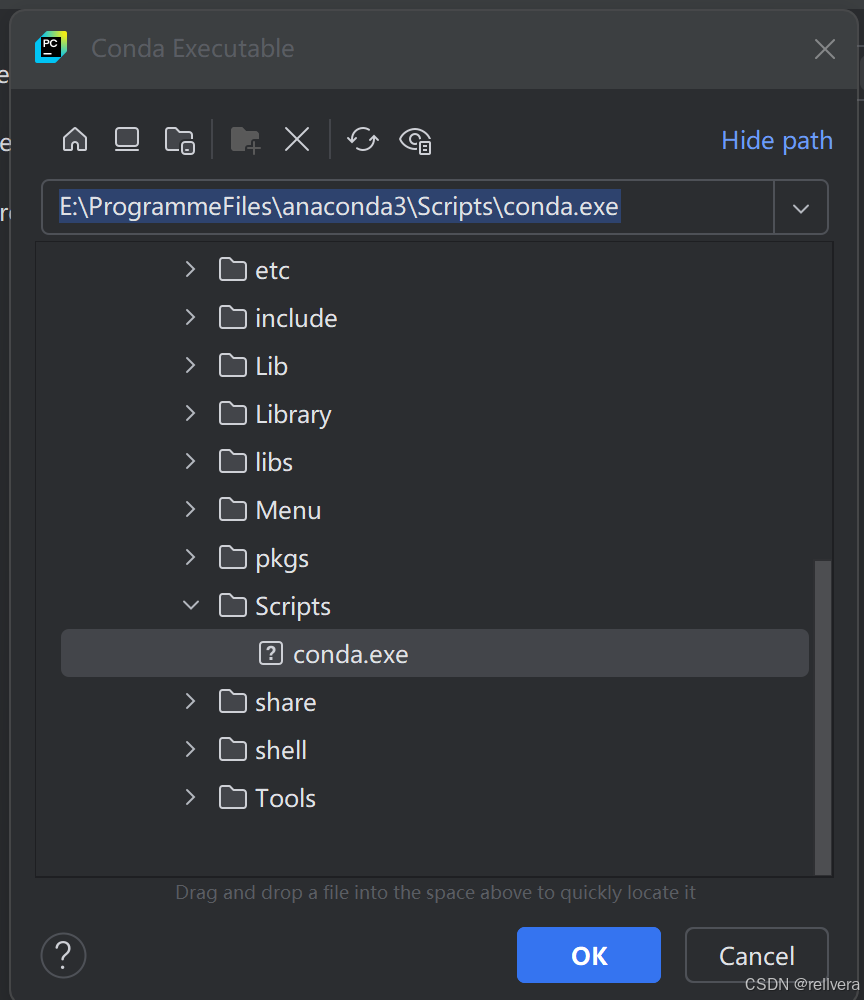Expand the libs folder
The width and height of the screenshot is (864, 1000).
click(190, 462)
